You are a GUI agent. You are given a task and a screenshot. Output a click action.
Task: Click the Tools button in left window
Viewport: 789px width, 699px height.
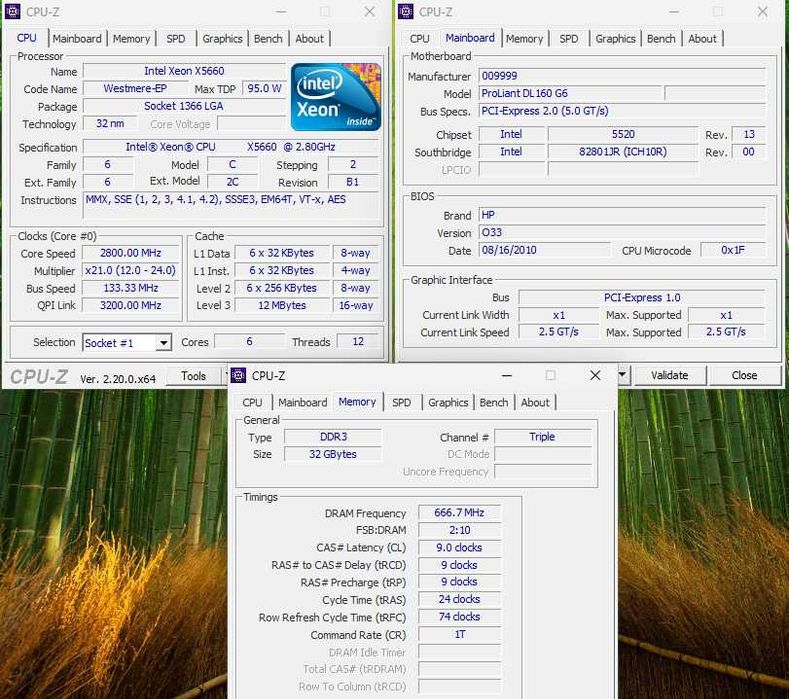(x=194, y=376)
